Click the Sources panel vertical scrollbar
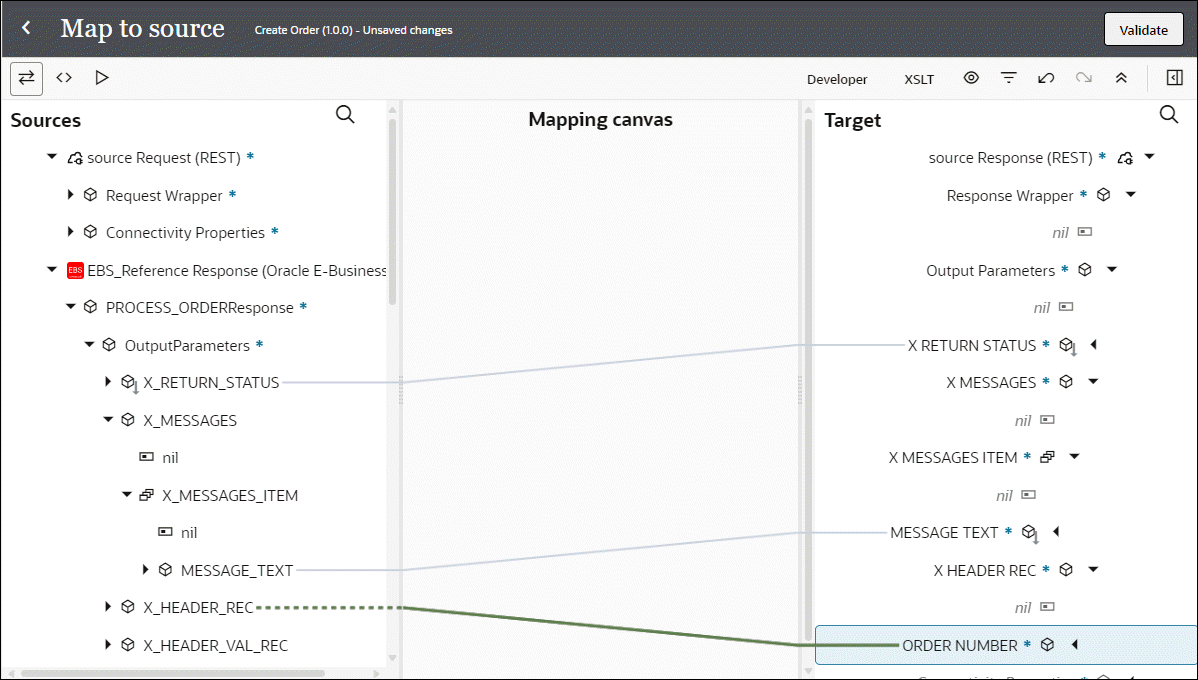The height and width of the screenshot is (680, 1198). [393, 212]
